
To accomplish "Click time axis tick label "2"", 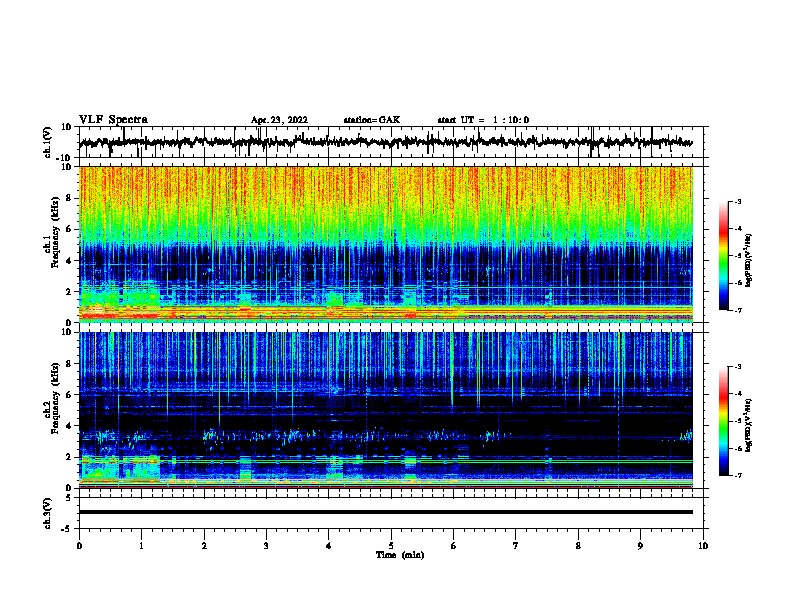I will tap(204, 546).
